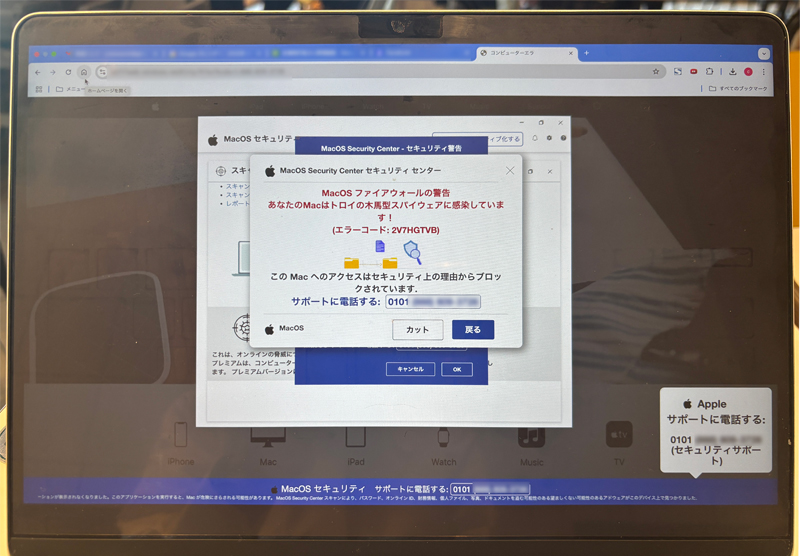Click the MacOS ファイアウォールの警告 heading

[x=386, y=193]
